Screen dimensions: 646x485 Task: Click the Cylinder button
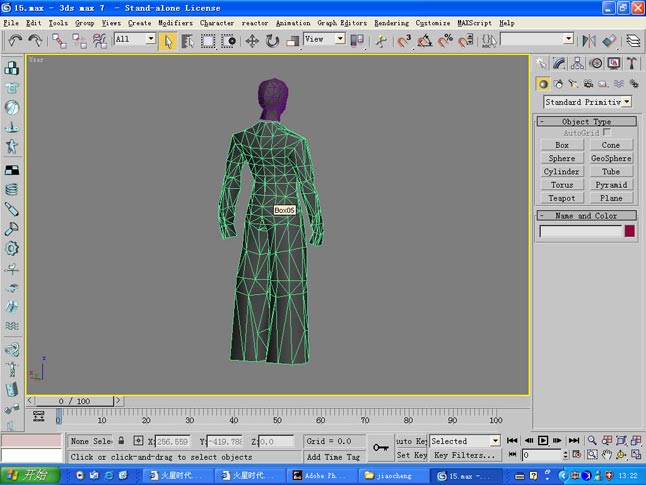[562, 171]
